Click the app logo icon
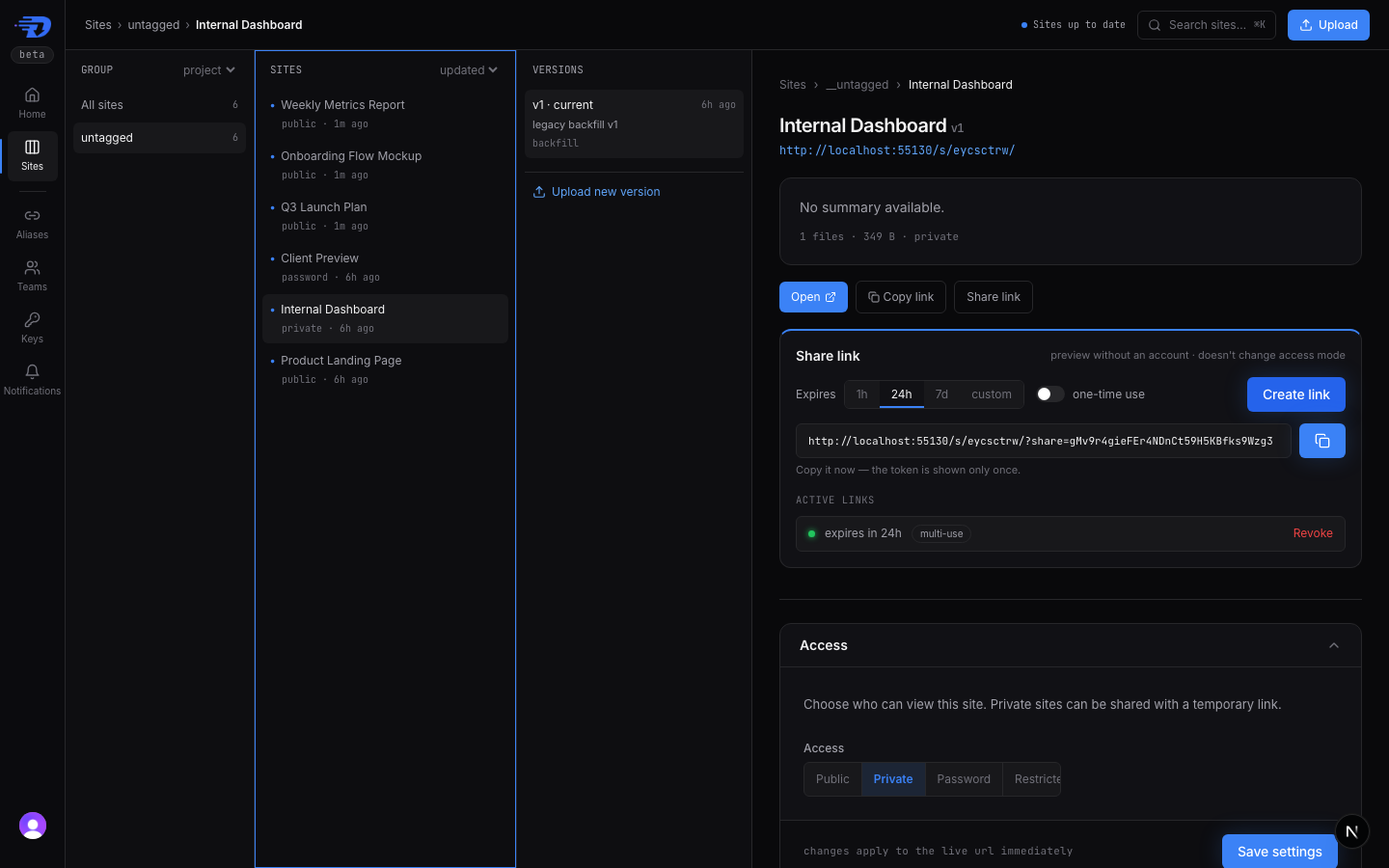 (33, 26)
